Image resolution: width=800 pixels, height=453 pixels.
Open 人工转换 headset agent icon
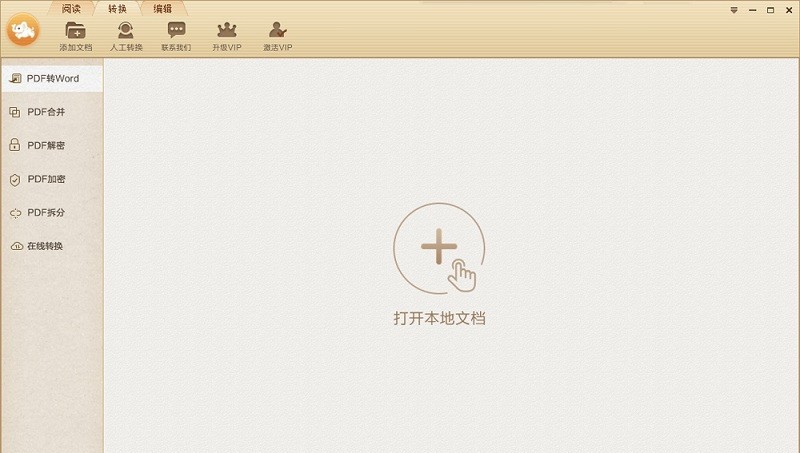[126, 30]
